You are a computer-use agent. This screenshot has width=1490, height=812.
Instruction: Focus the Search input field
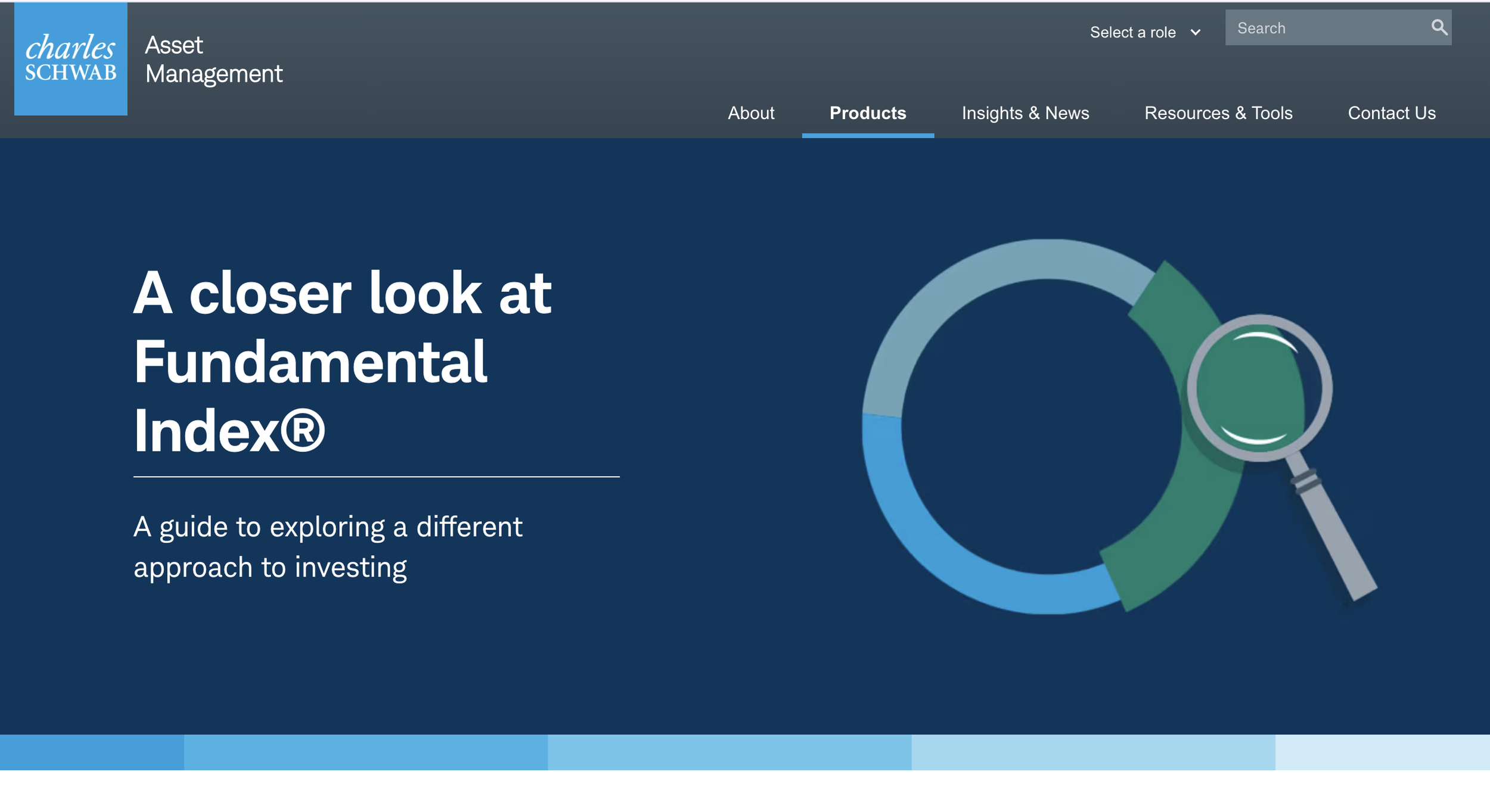(1338, 27)
